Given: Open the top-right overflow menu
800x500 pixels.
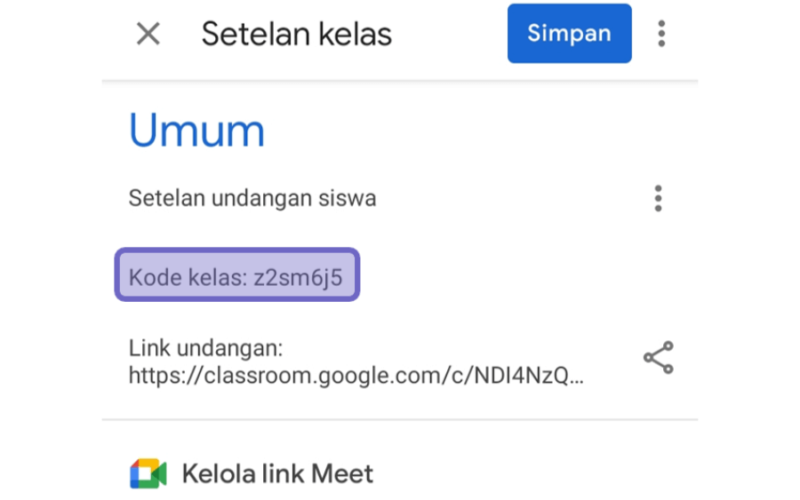Looking at the screenshot, I should (661, 34).
